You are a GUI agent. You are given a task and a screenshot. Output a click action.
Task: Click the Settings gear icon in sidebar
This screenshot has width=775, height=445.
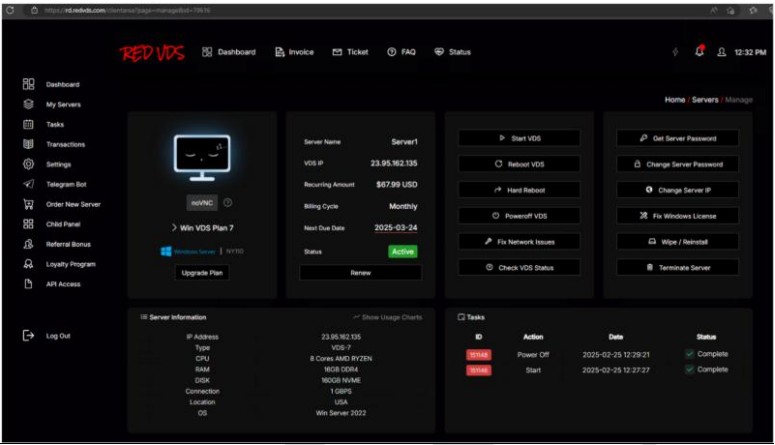coord(29,164)
